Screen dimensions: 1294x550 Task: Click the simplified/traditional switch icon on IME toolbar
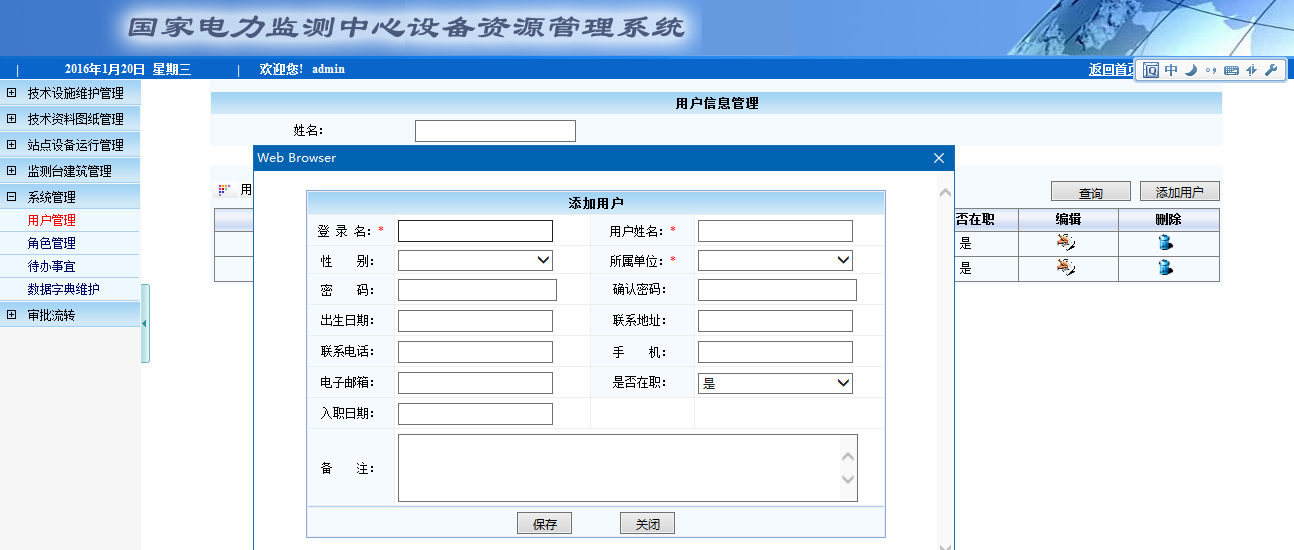point(1251,70)
